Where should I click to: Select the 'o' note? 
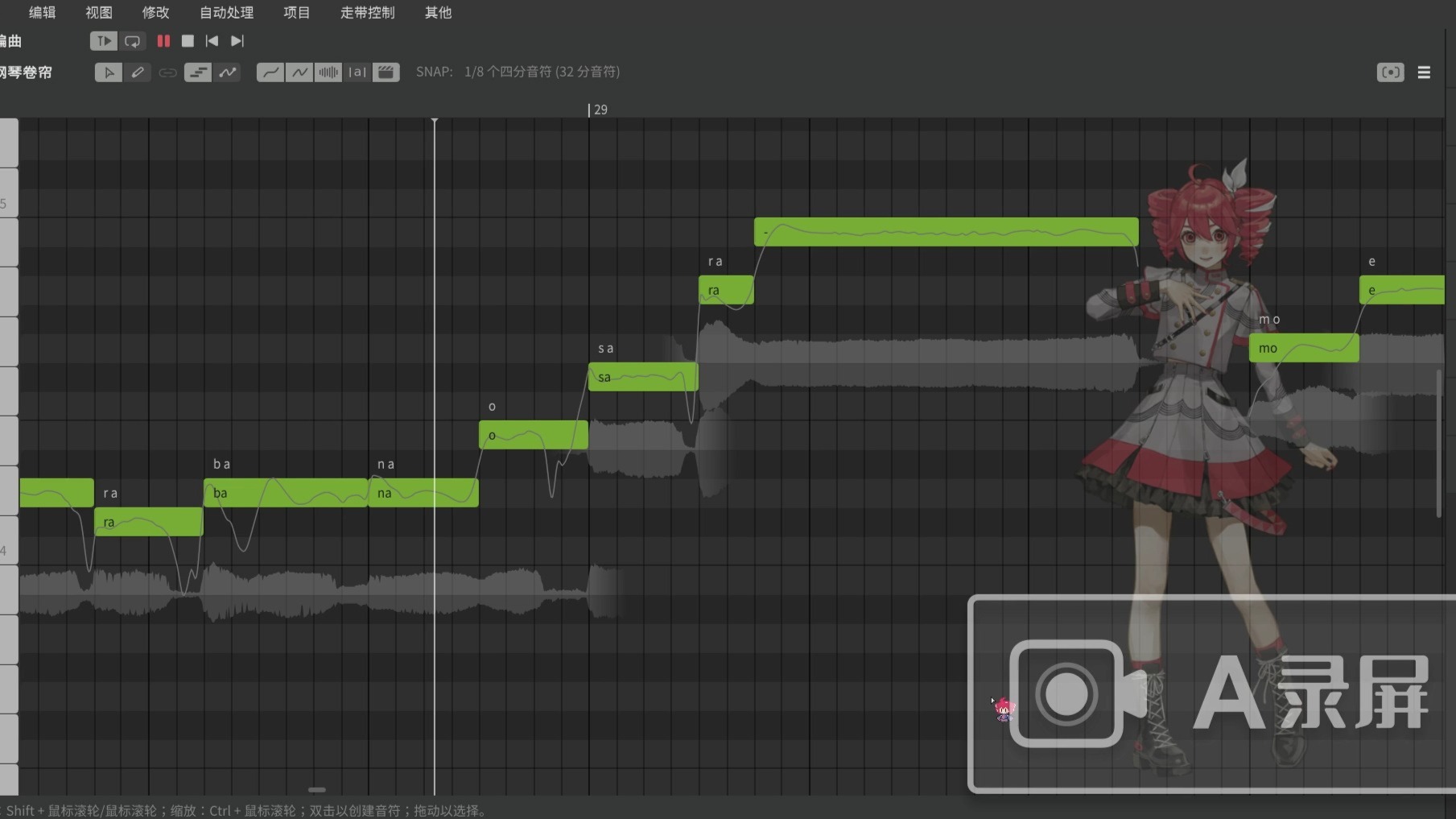click(x=534, y=435)
